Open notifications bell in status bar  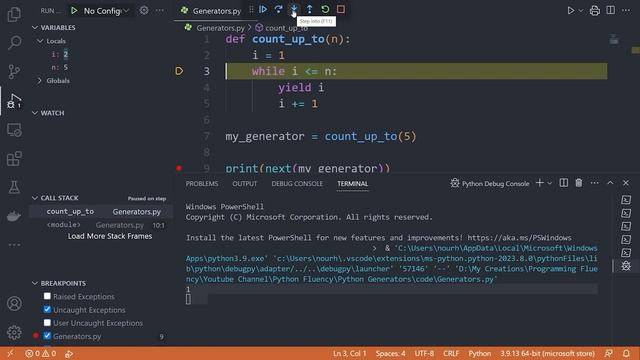626,353
